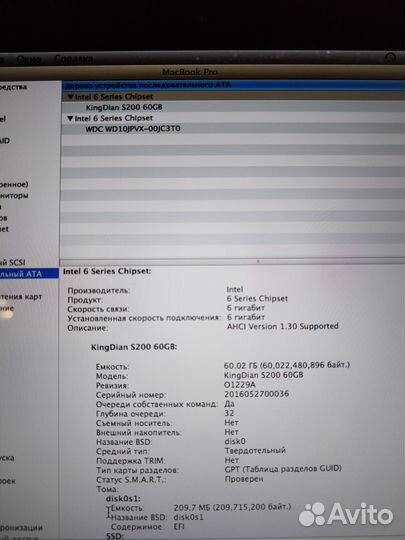405x540 pixels.
Task: Open the Time Machine menu bar icon
Action: pos(390,58)
